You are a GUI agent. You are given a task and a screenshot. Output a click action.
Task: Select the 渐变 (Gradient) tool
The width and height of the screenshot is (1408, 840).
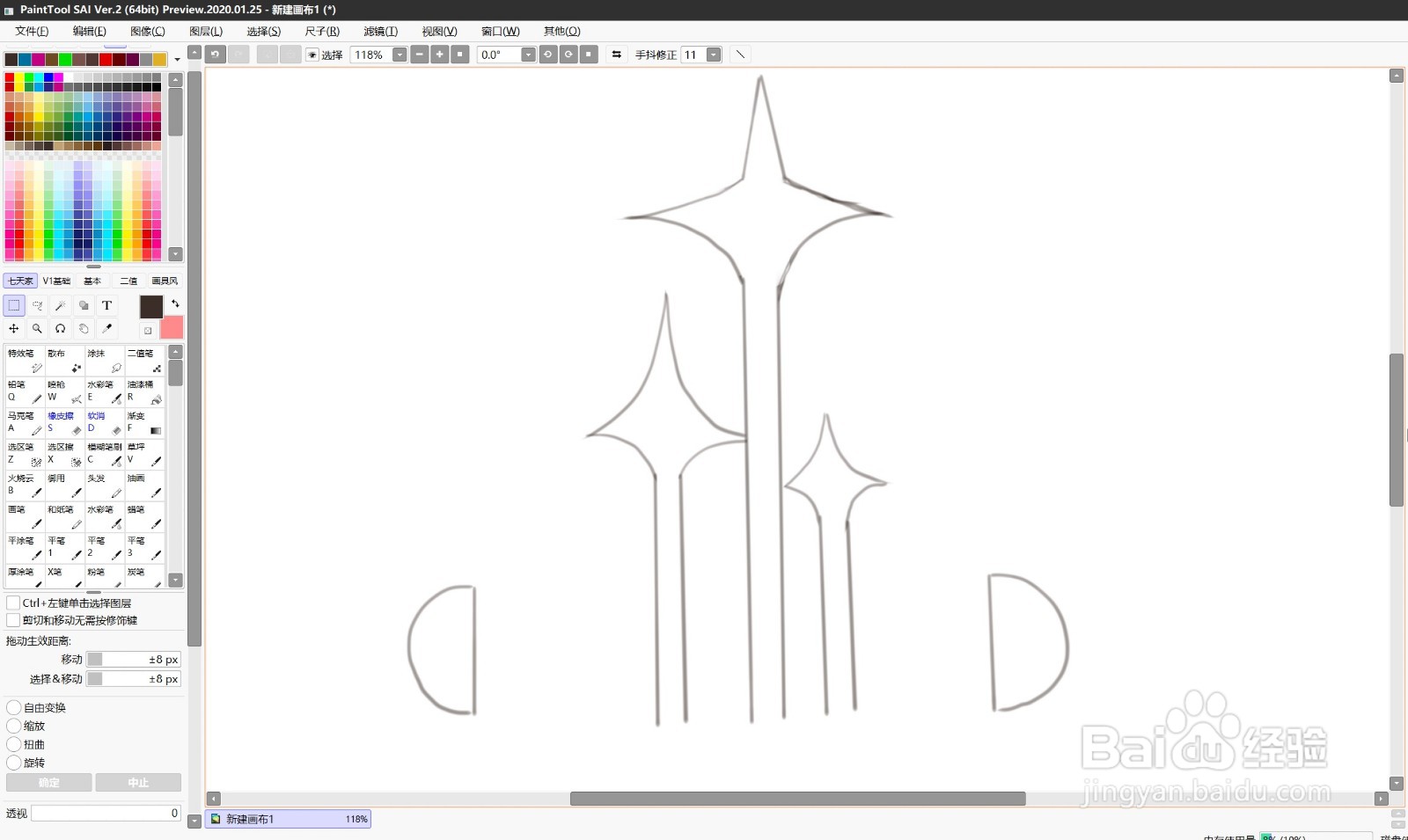click(143, 422)
